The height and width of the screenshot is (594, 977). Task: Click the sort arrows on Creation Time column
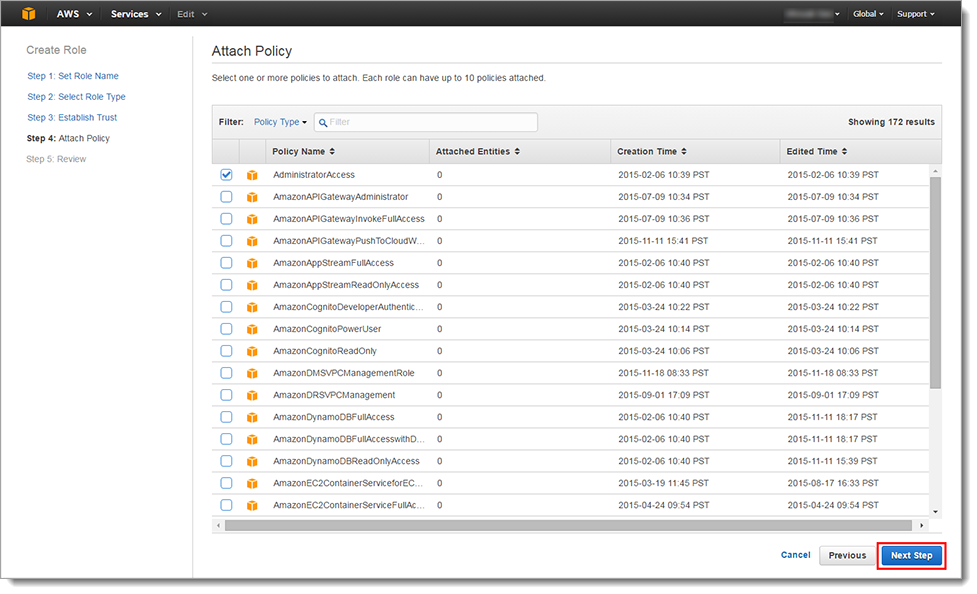(x=684, y=152)
